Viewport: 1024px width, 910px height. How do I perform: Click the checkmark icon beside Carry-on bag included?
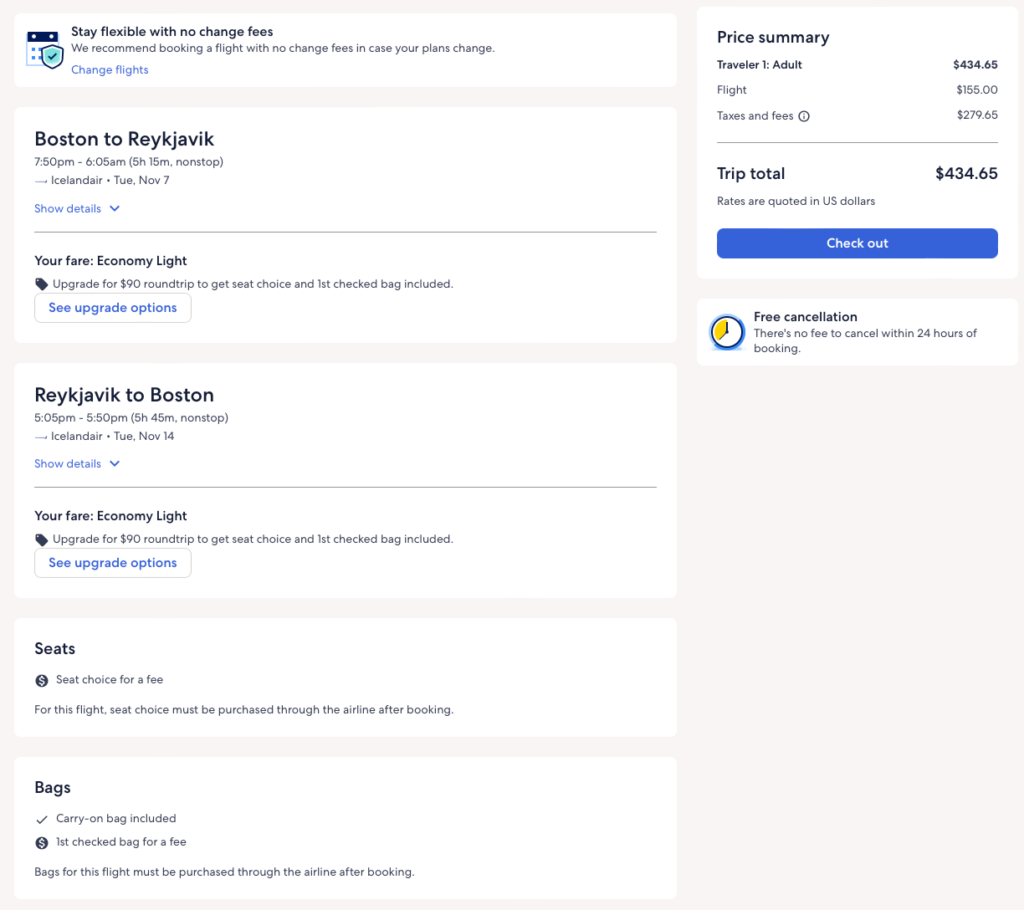[42, 819]
